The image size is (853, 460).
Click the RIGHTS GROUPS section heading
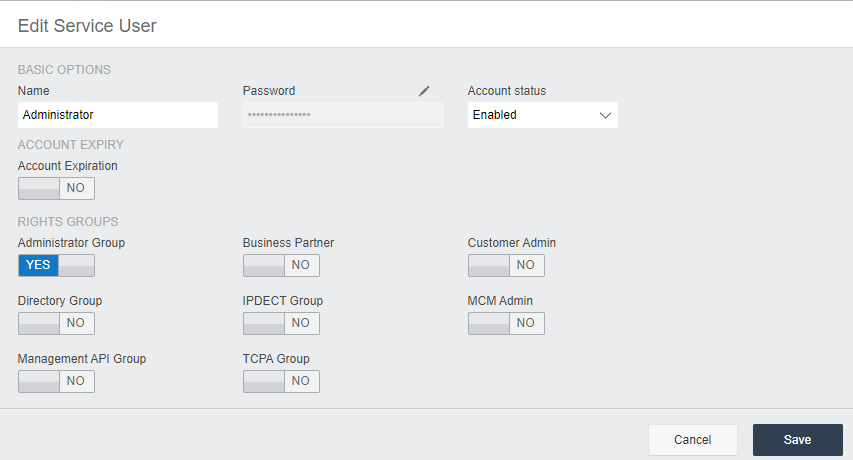pyautogui.click(x=68, y=222)
